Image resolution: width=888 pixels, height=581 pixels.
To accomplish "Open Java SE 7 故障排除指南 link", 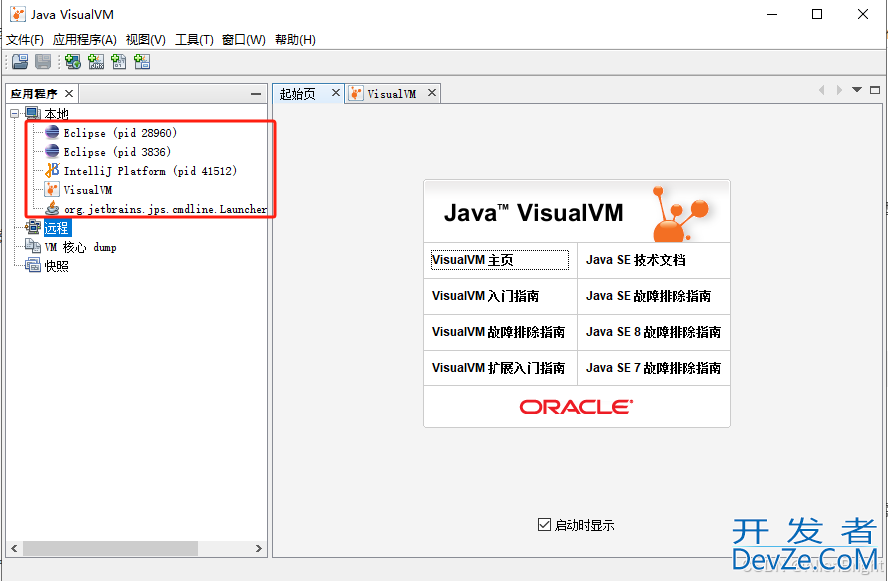I will coord(654,368).
